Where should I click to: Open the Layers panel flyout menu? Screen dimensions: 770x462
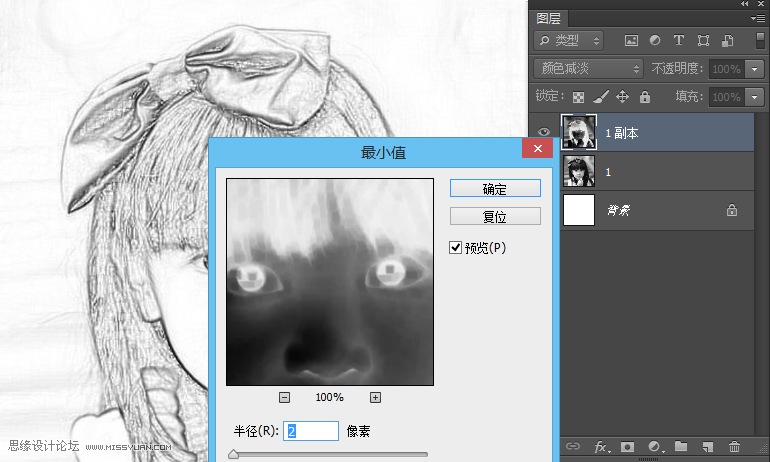pyautogui.click(x=757, y=19)
